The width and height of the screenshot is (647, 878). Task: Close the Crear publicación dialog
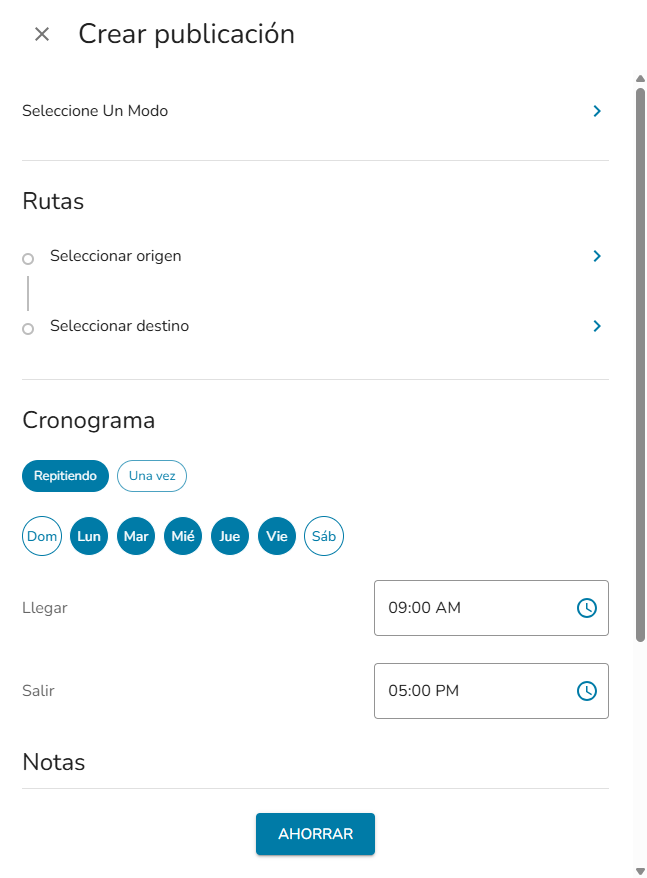coord(42,33)
